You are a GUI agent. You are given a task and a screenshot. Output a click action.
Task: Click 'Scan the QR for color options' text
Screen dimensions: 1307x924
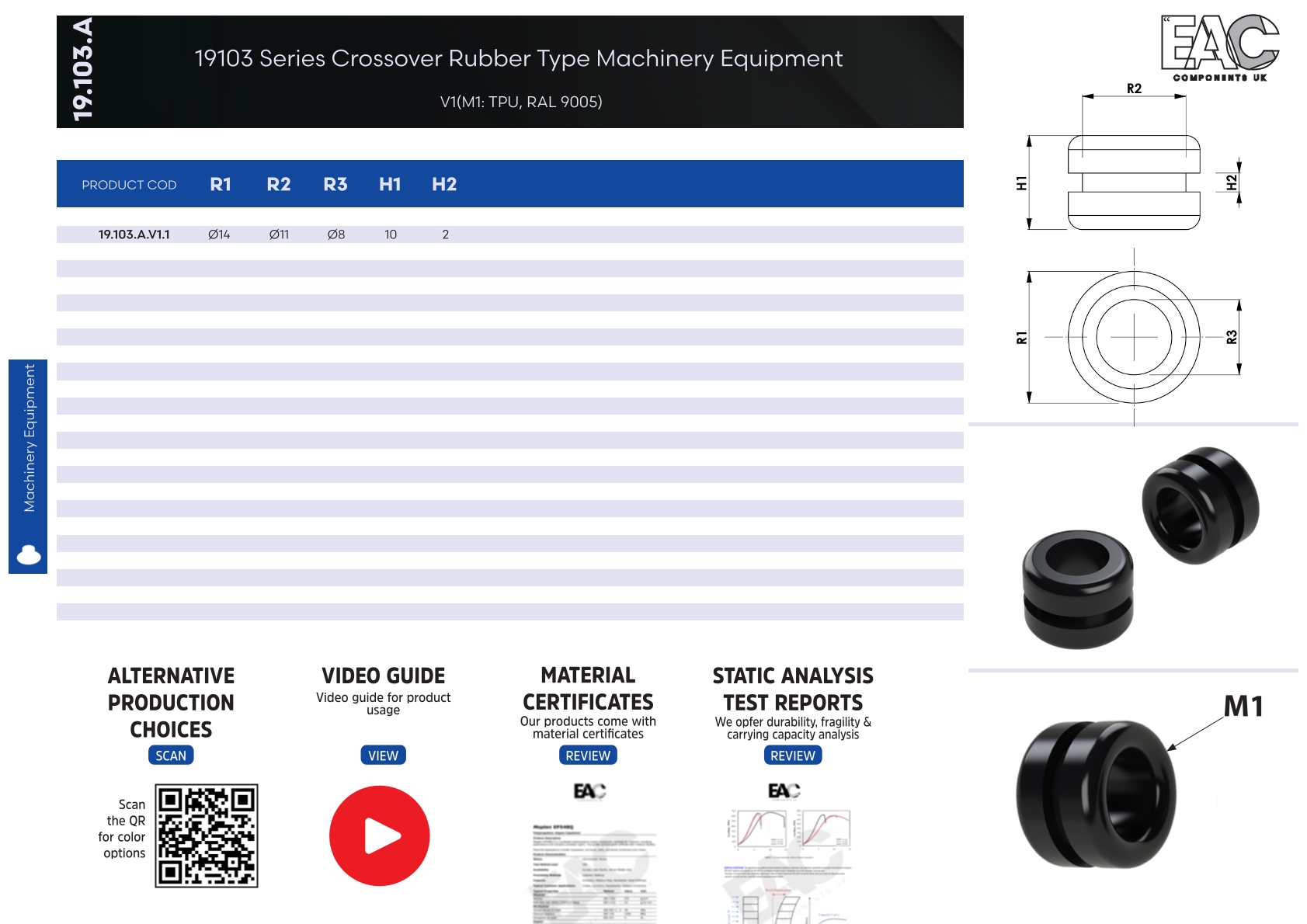tap(122, 828)
